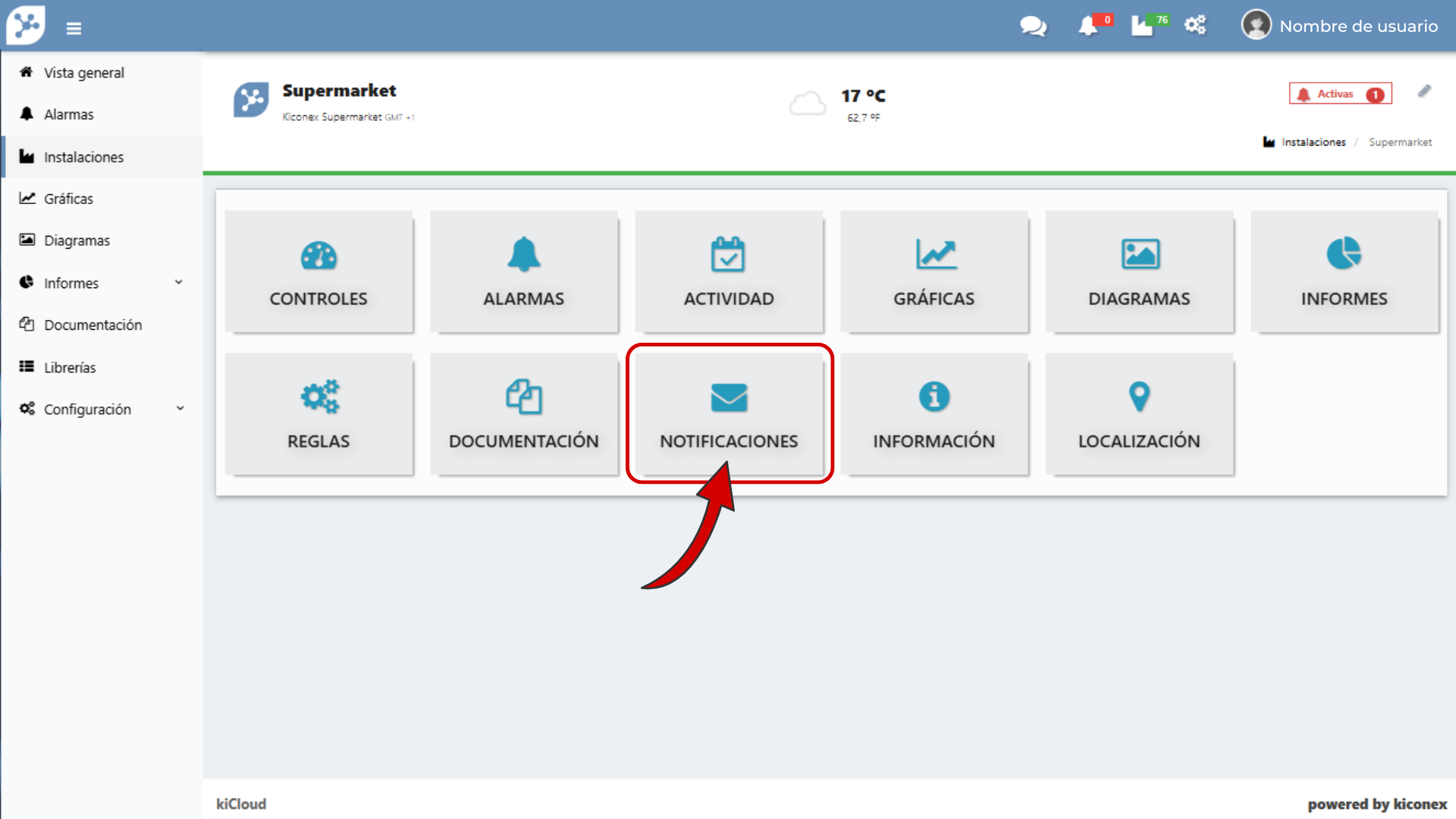Screen dimensions: 1456x819
Task: Click the Activas alarms button
Action: click(1340, 94)
